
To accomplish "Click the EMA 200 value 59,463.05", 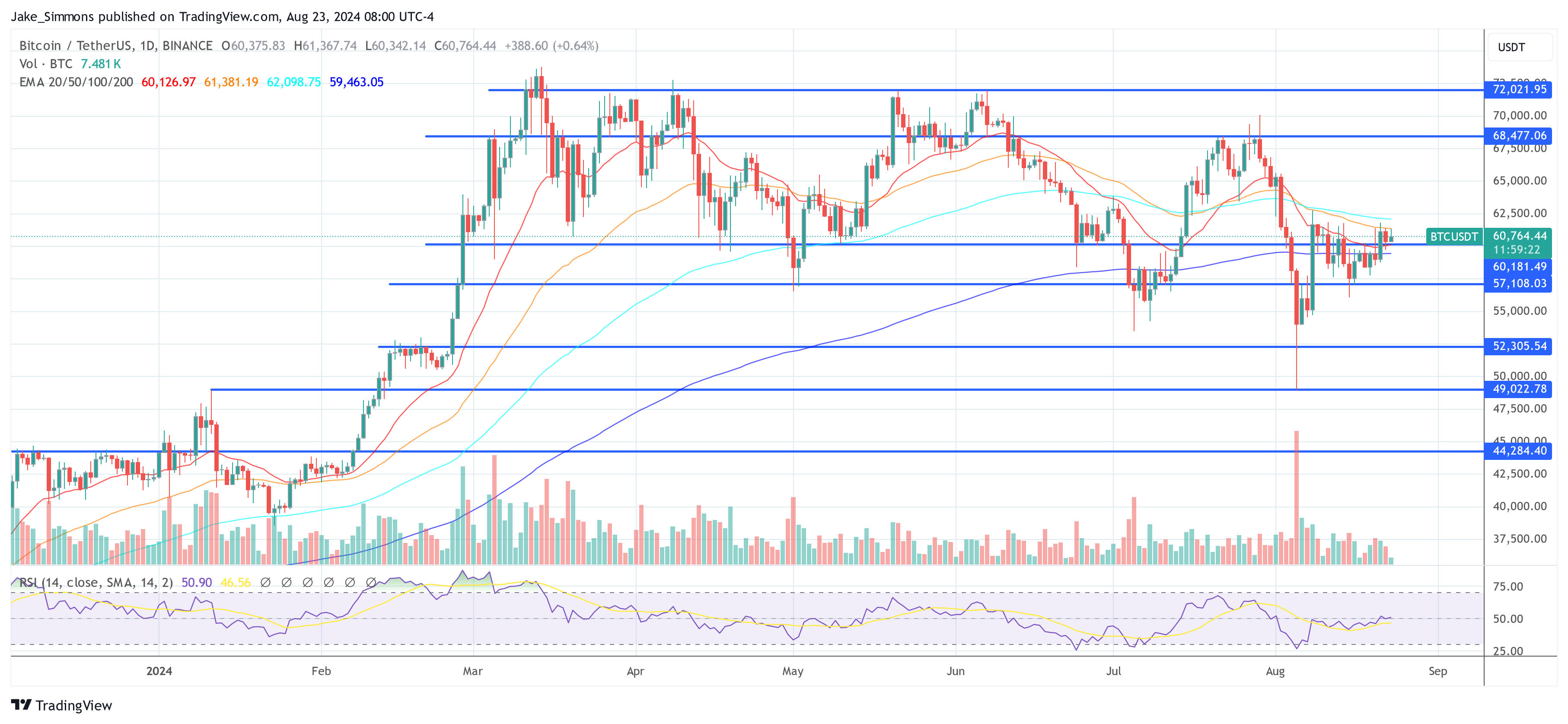I will (x=357, y=82).
